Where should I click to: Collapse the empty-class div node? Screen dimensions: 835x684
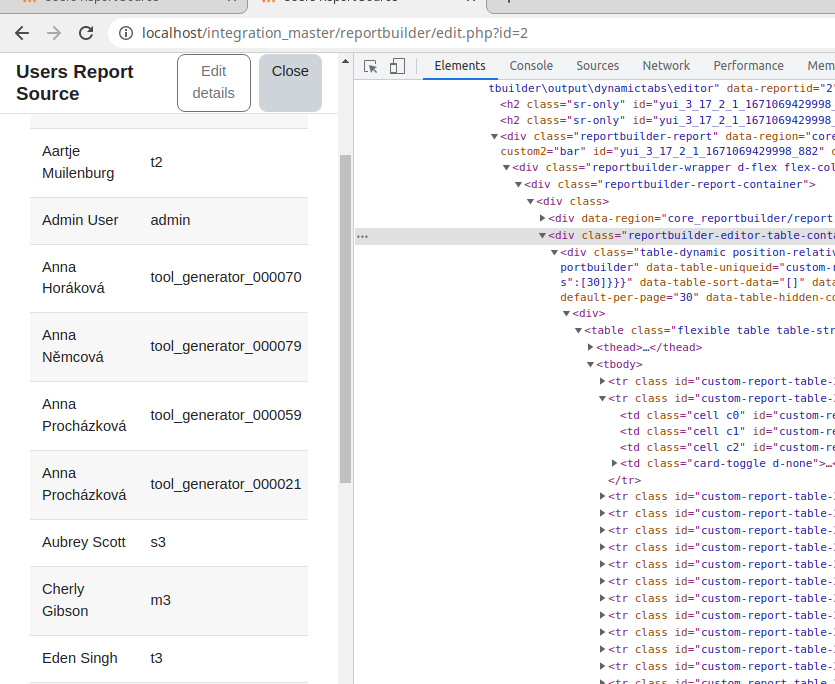tap(530, 202)
